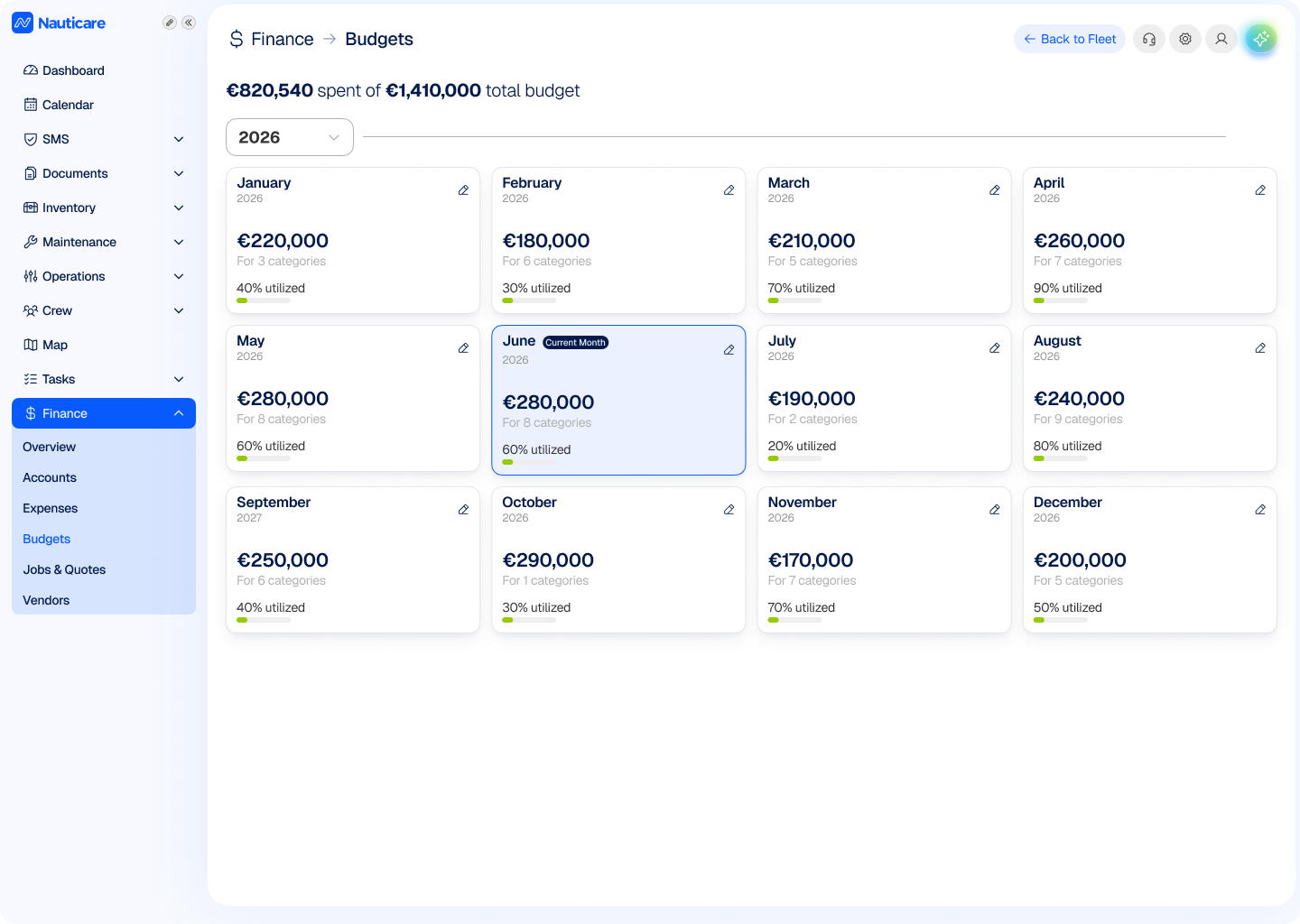Image resolution: width=1300 pixels, height=924 pixels.
Task: Click the Back to Fleet button
Action: tap(1070, 39)
